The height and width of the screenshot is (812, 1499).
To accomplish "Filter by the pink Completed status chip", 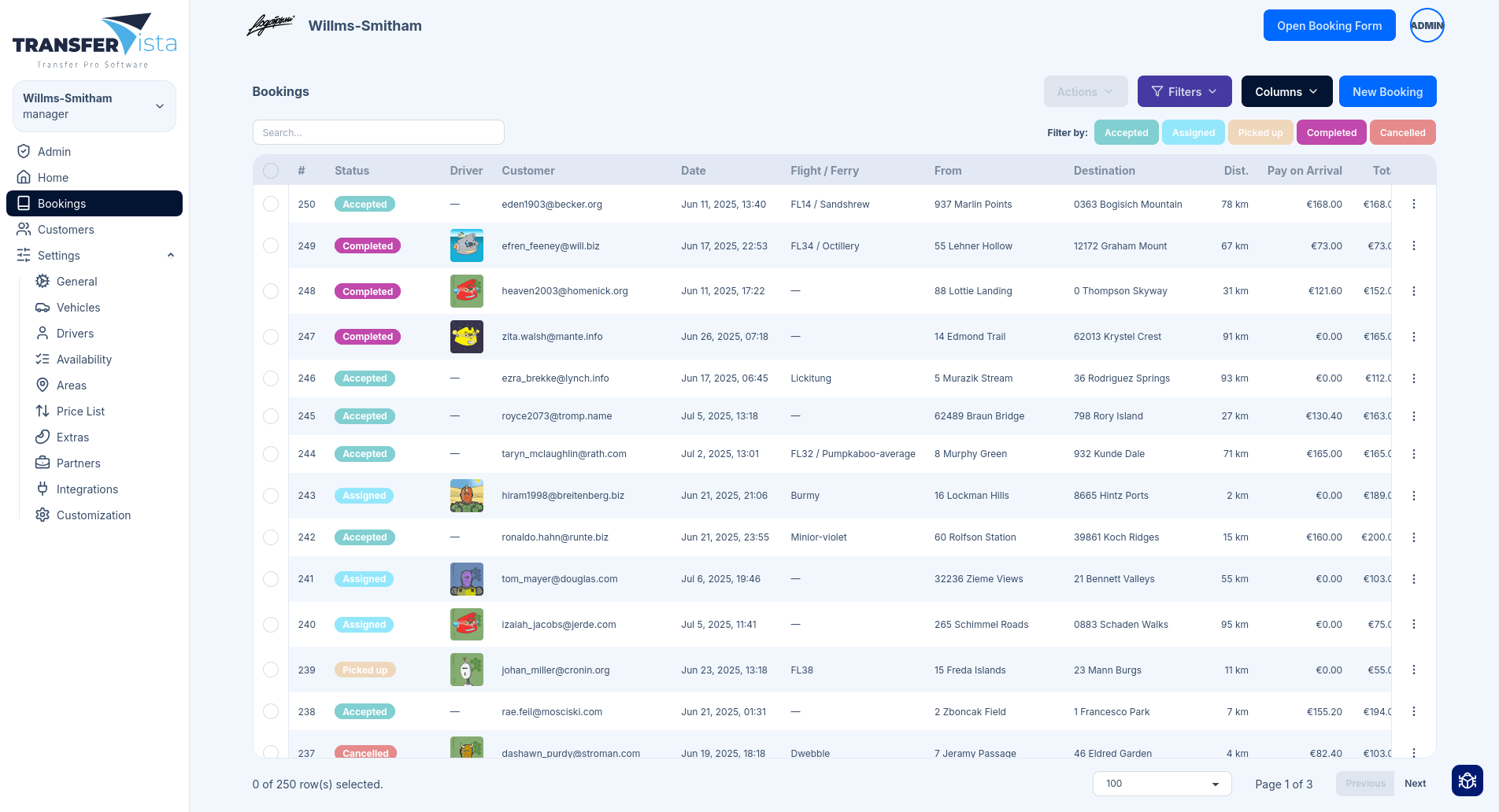I will click(1331, 133).
